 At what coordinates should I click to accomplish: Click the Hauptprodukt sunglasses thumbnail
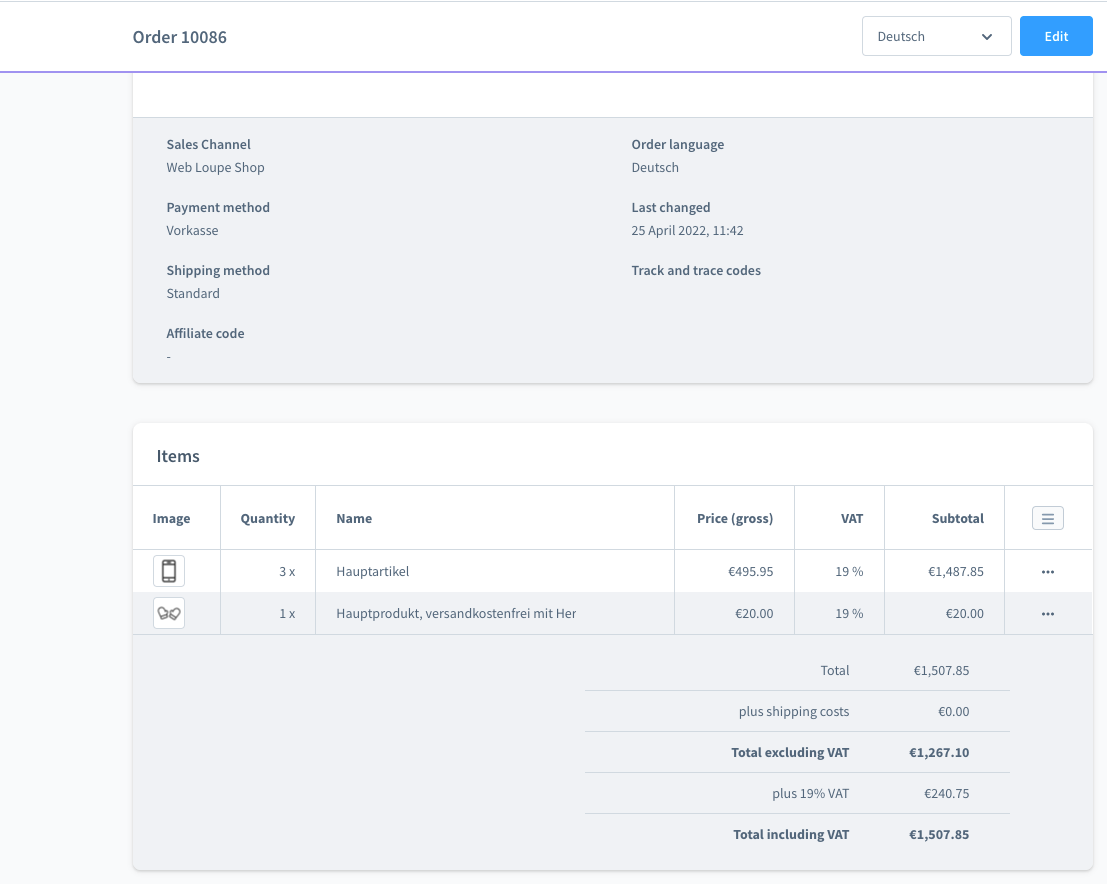(169, 614)
